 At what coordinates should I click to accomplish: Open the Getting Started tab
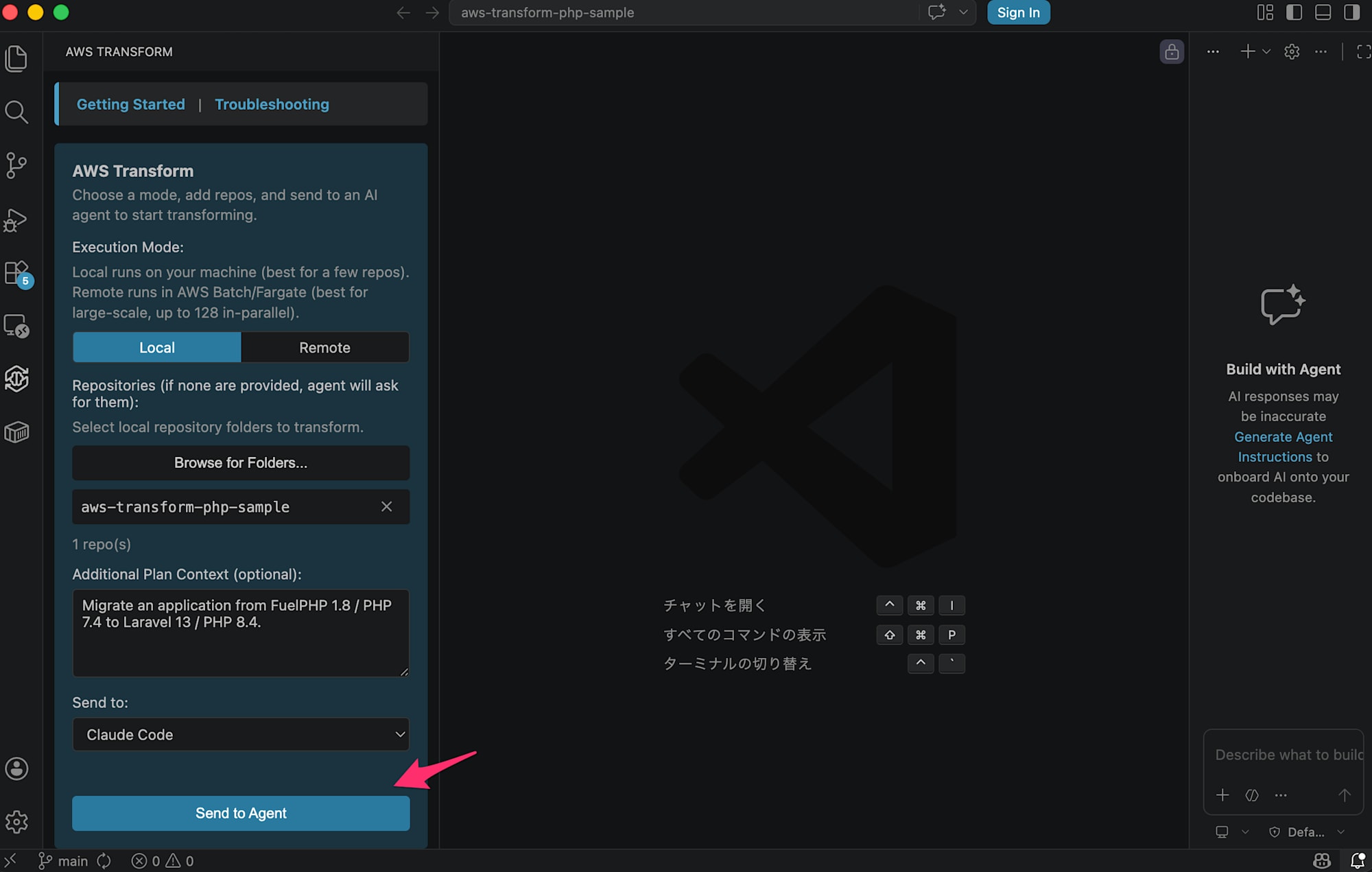tap(130, 104)
